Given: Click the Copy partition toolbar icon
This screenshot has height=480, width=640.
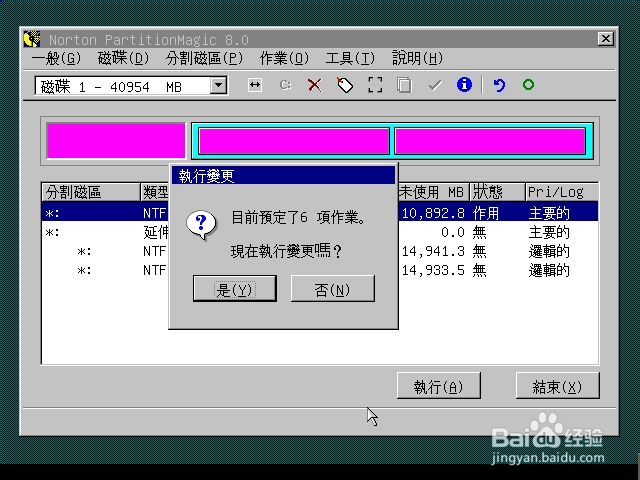Looking at the screenshot, I should [x=404, y=85].
